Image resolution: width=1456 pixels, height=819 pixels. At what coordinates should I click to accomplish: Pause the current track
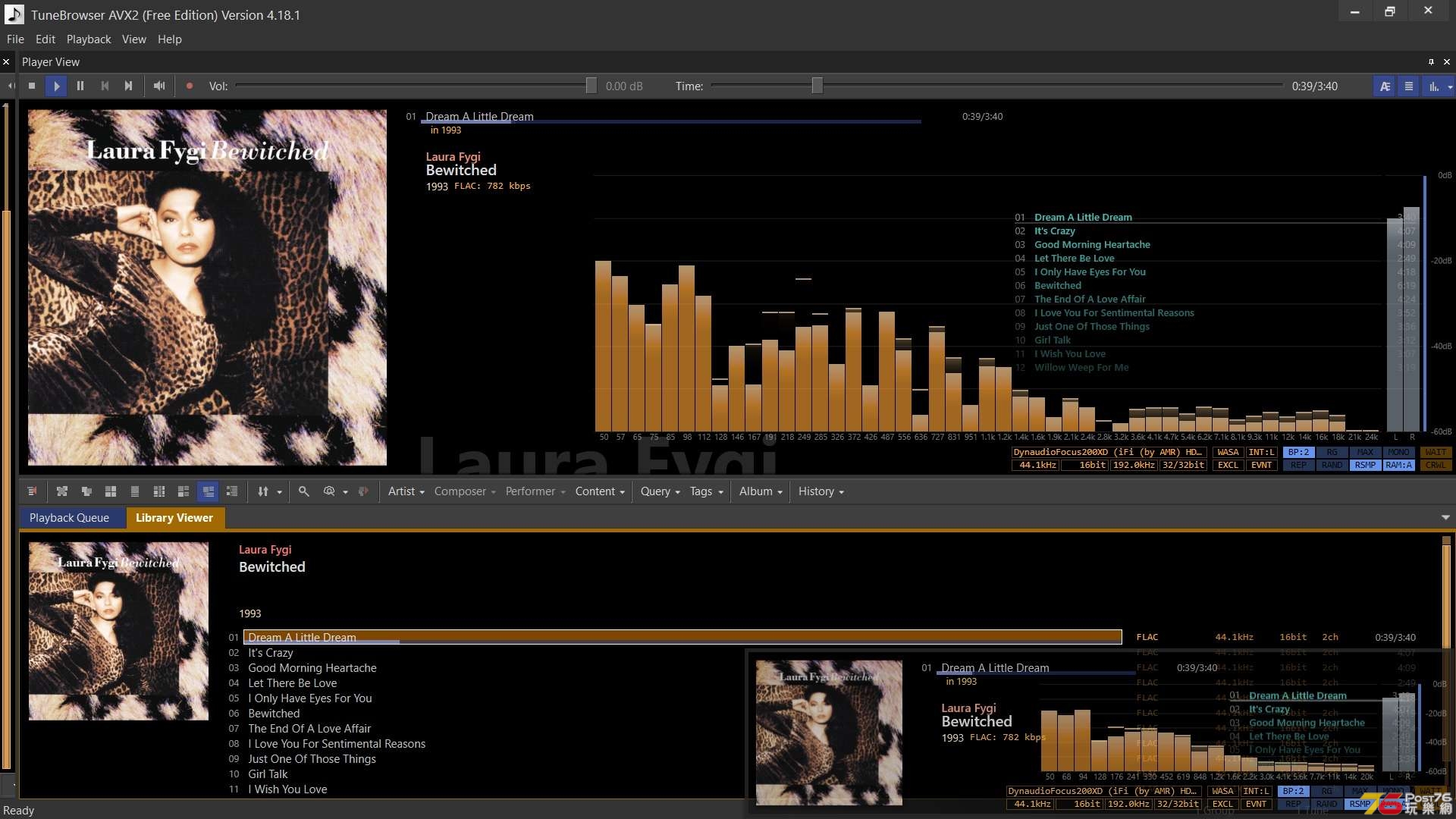[80, 86]
